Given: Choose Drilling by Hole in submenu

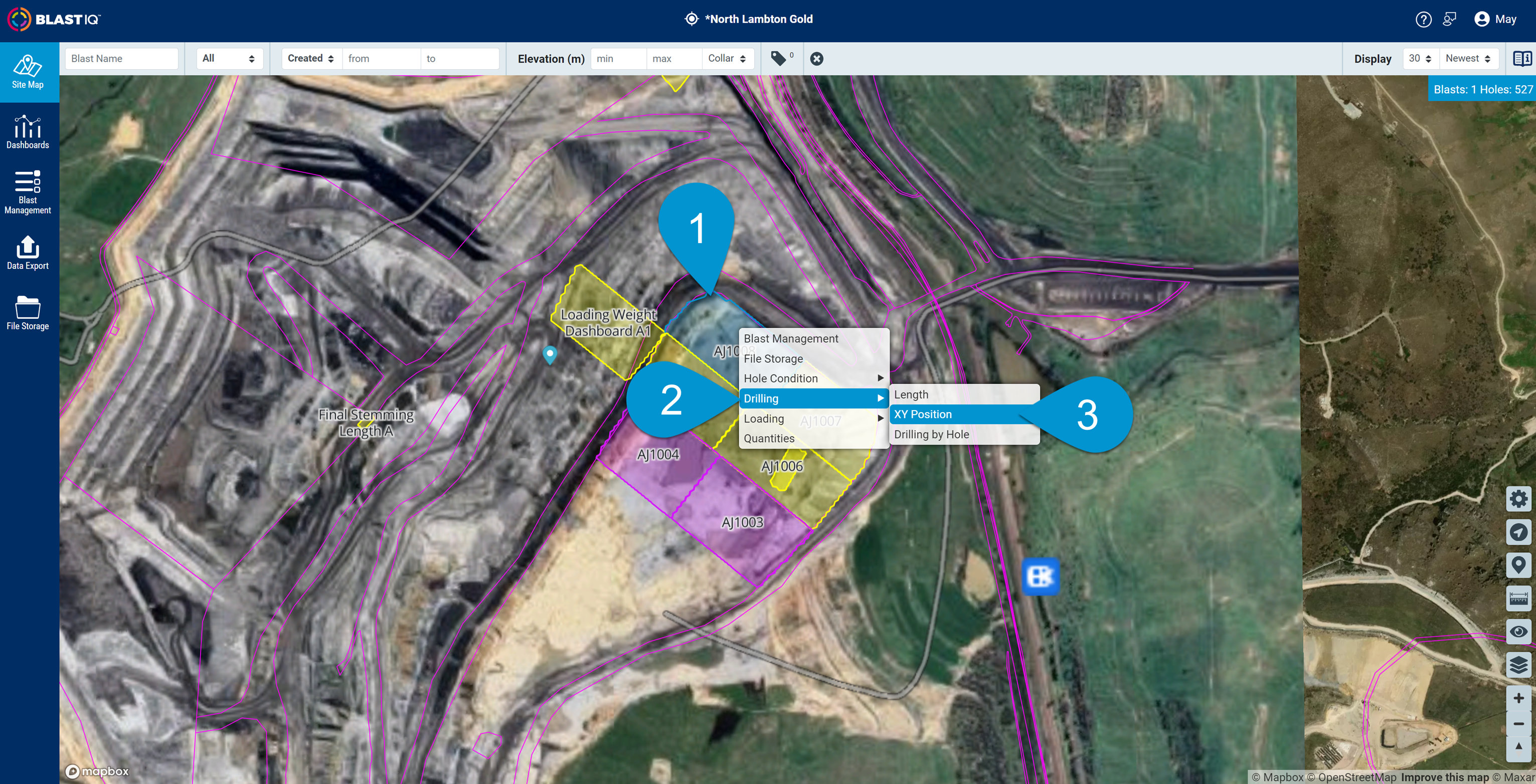Looking at the screenshot, I should click(x=964, y=435).
